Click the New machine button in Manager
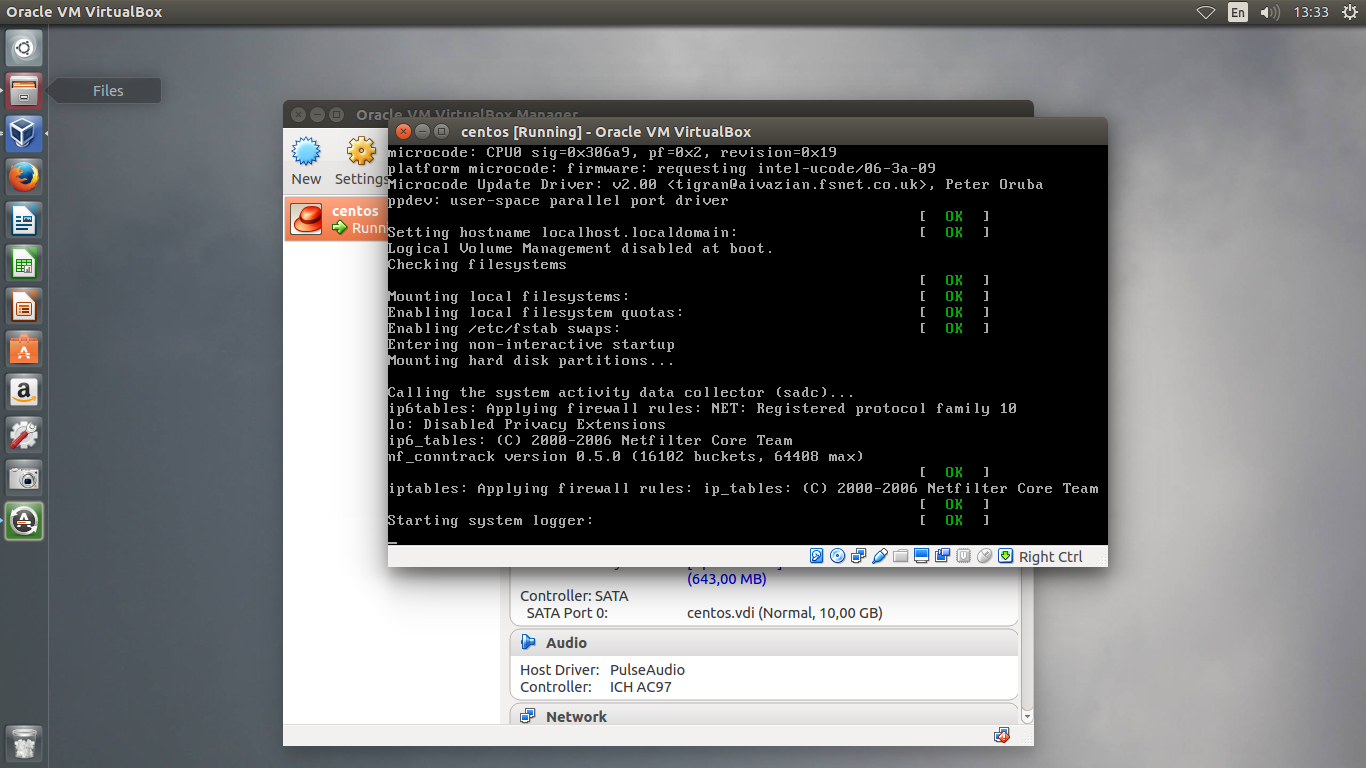 click(306, 161)
